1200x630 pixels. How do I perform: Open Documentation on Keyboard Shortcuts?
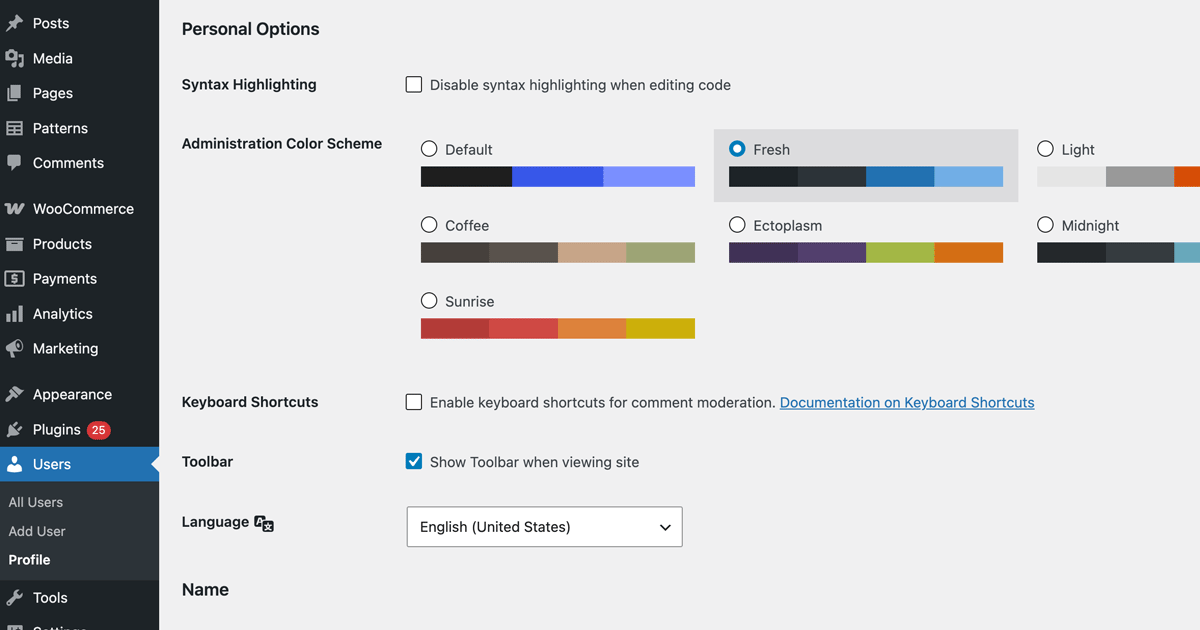pyautogui.click(x=906, y=402)
